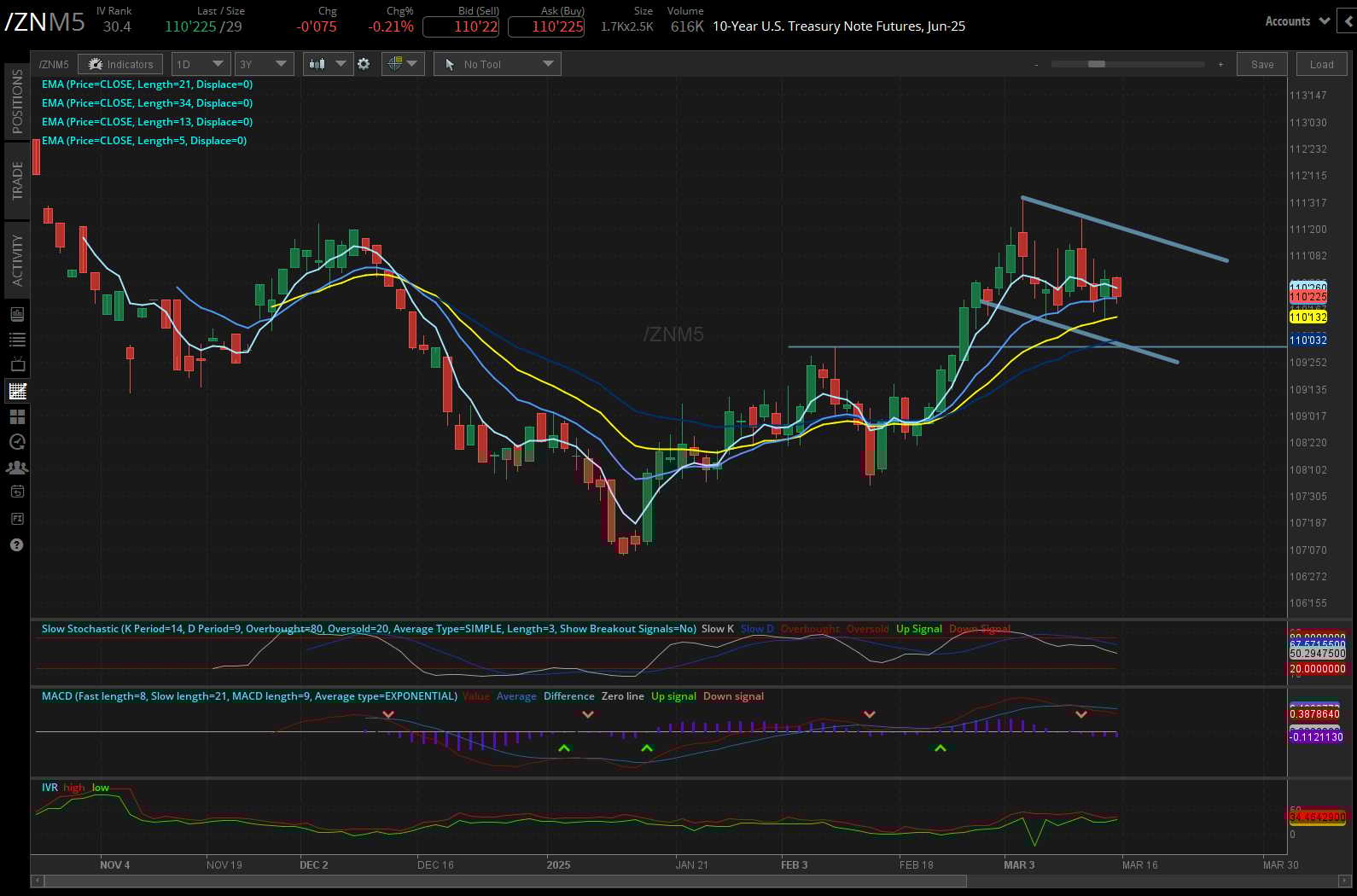Click the Save button

click(x=1262, y=64)
